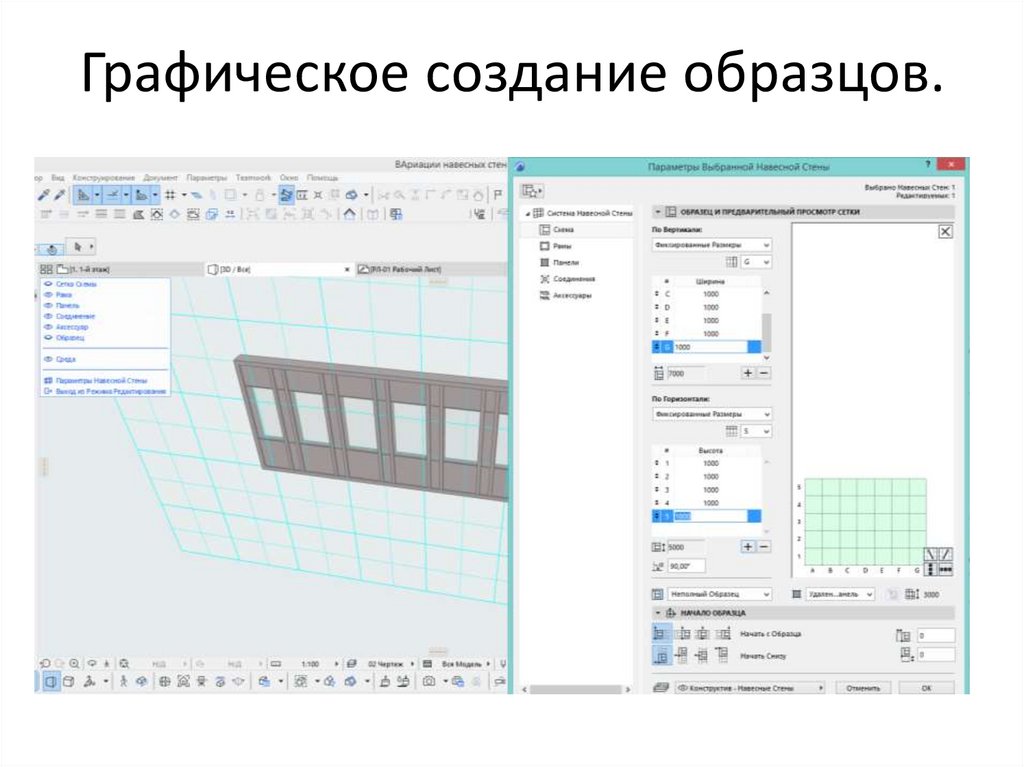Click the 90,00° angle input field

pos(687,566)
